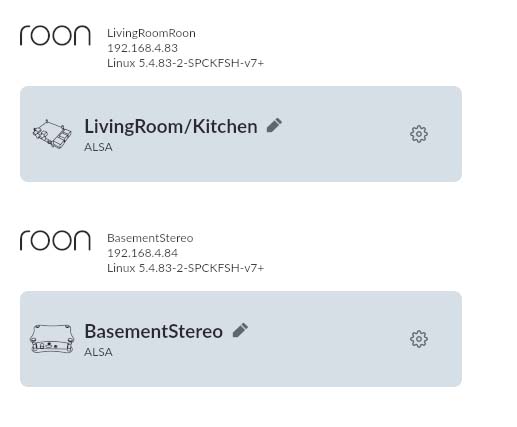This screenshot has width=517, height=427.
Task: Click Linux kernel version under BasementStereo host
Action: (x=185, y=268)
